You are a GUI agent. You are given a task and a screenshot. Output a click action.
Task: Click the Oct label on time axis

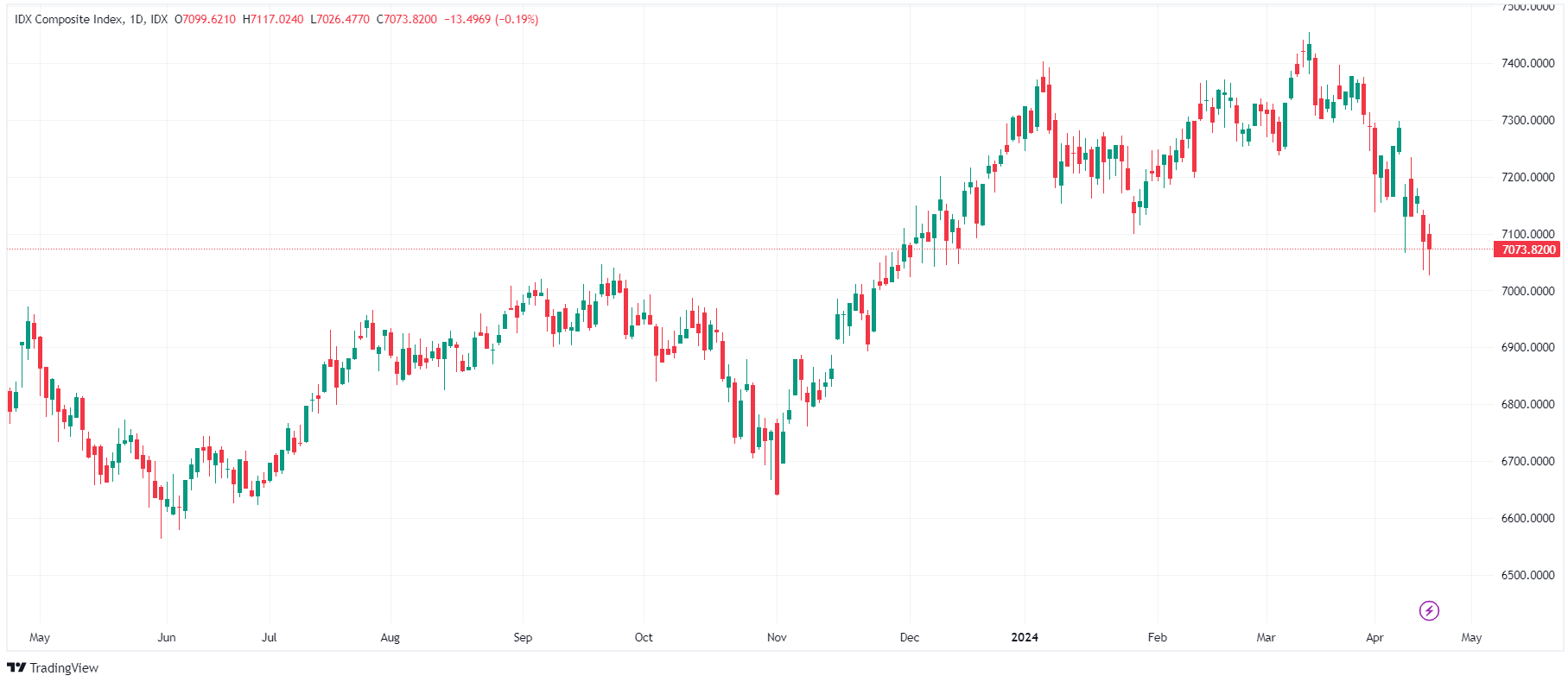click(644, 637)
